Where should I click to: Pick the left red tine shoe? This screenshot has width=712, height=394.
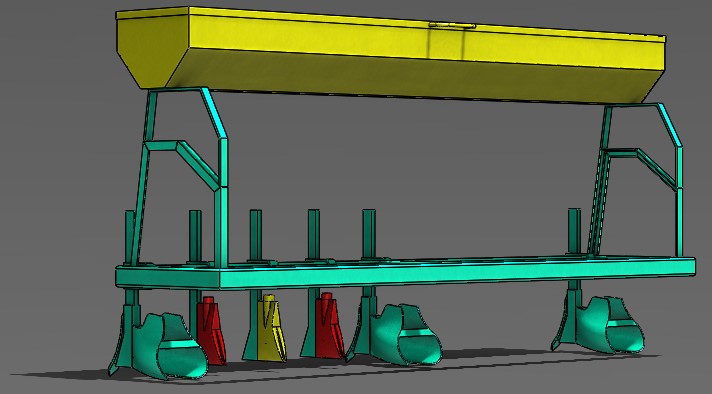(x=212, y=330)
